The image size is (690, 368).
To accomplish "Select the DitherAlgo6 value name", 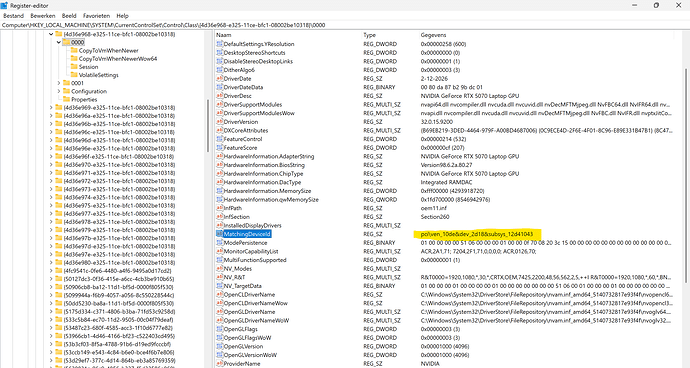I will pyautogui.click(x=239, y=70).
